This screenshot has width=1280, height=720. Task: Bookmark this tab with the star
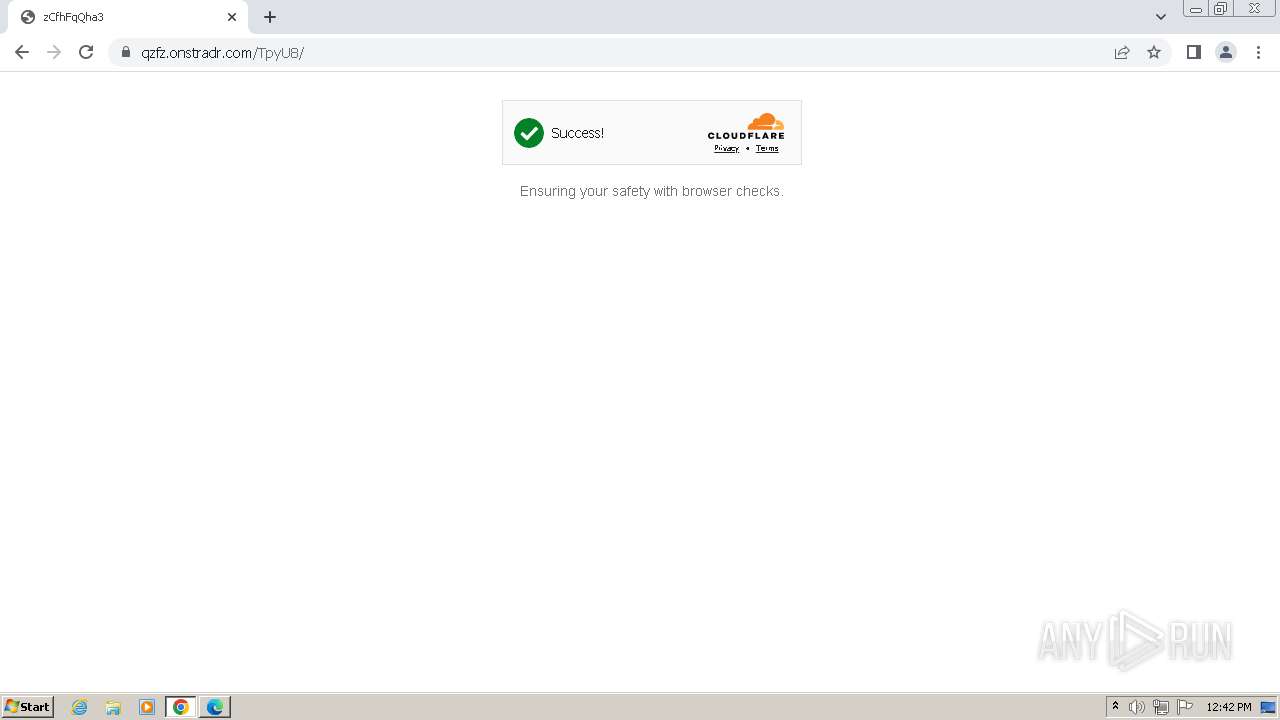(1154, 52)
